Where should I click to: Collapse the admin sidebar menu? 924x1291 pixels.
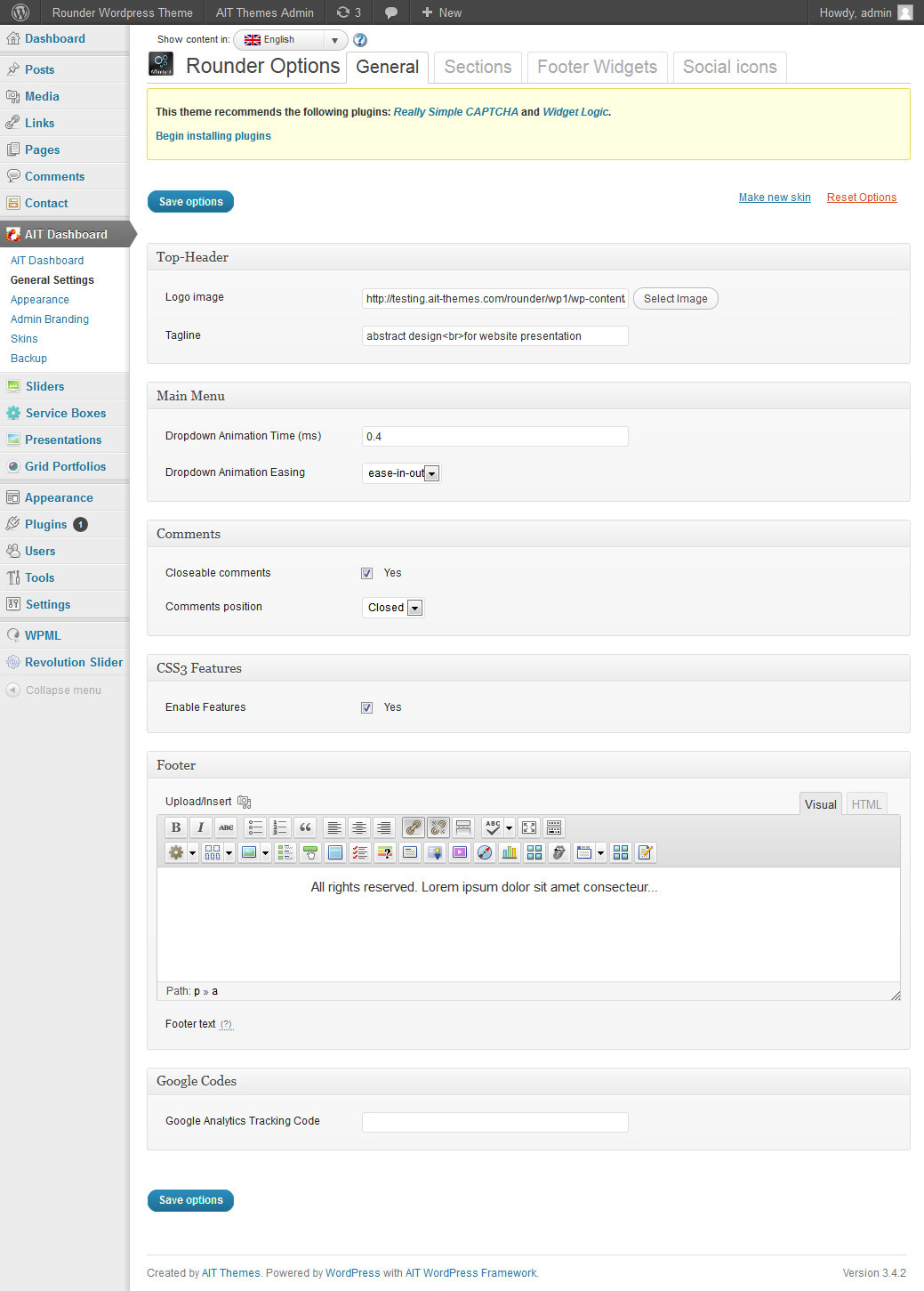point(53,690)
